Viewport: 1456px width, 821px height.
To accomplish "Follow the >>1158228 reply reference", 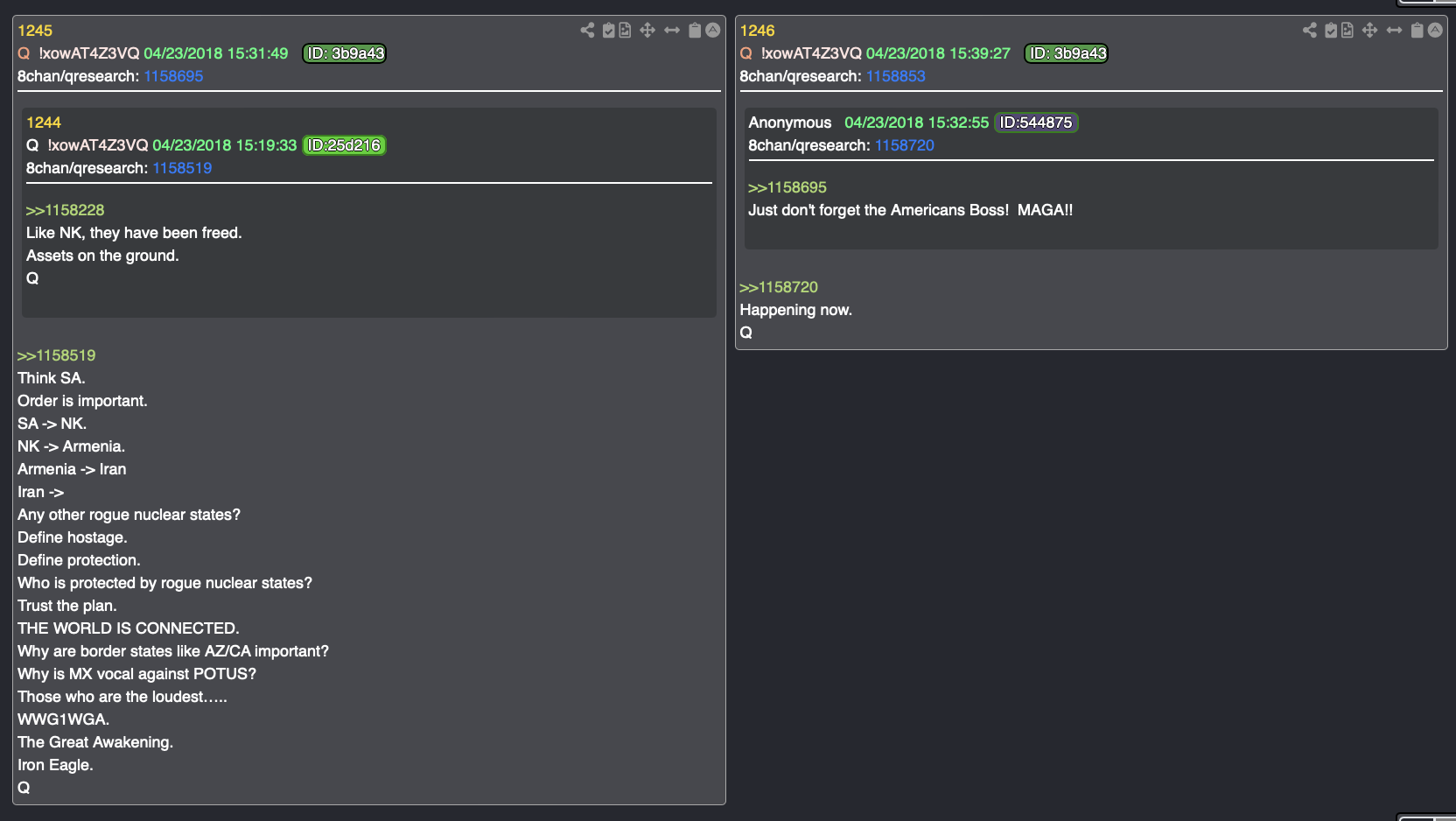I will tap(65, 210).
